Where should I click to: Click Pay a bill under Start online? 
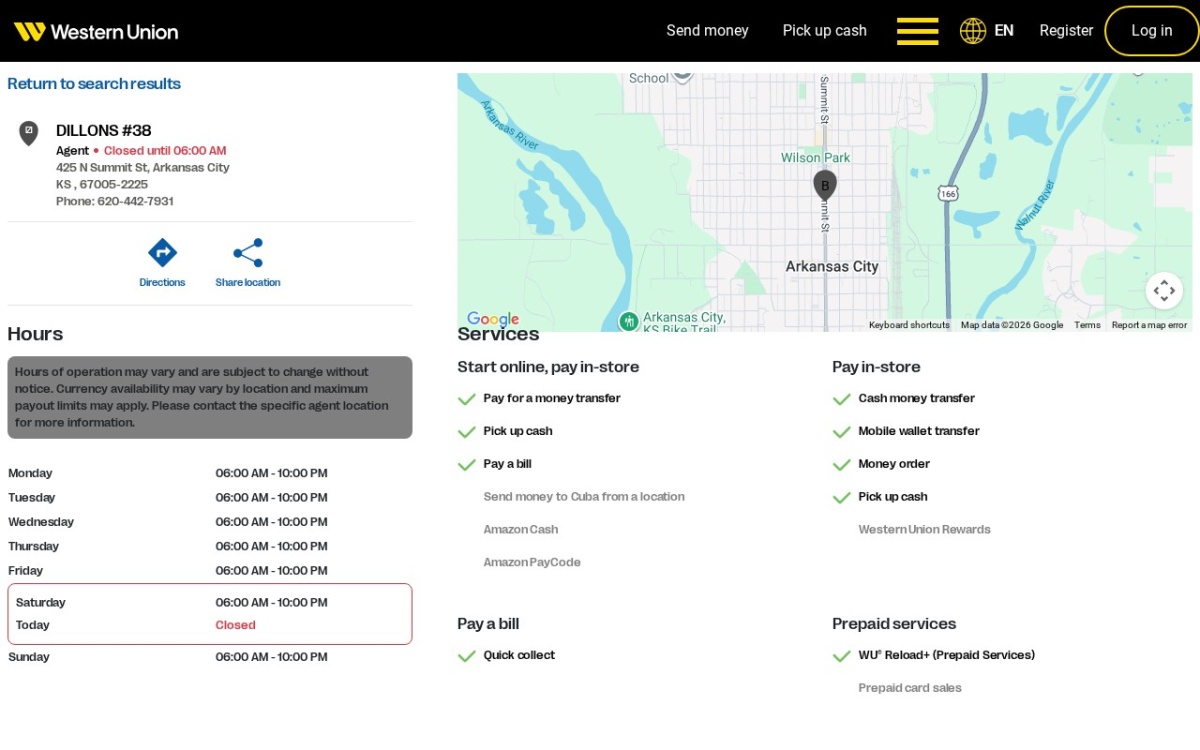point(507,464)
